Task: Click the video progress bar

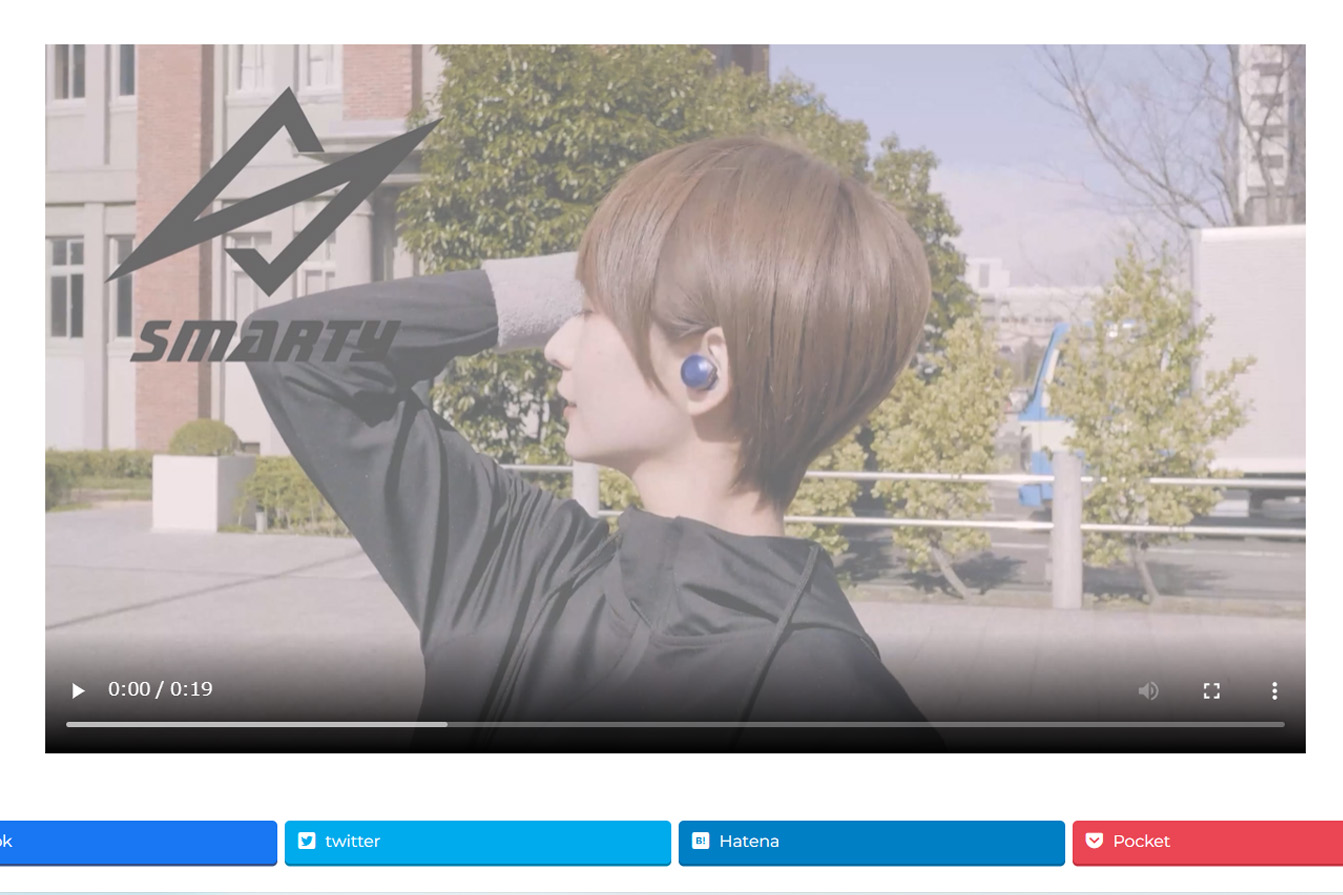Action: pyautogui.click(x=675, y=724)
